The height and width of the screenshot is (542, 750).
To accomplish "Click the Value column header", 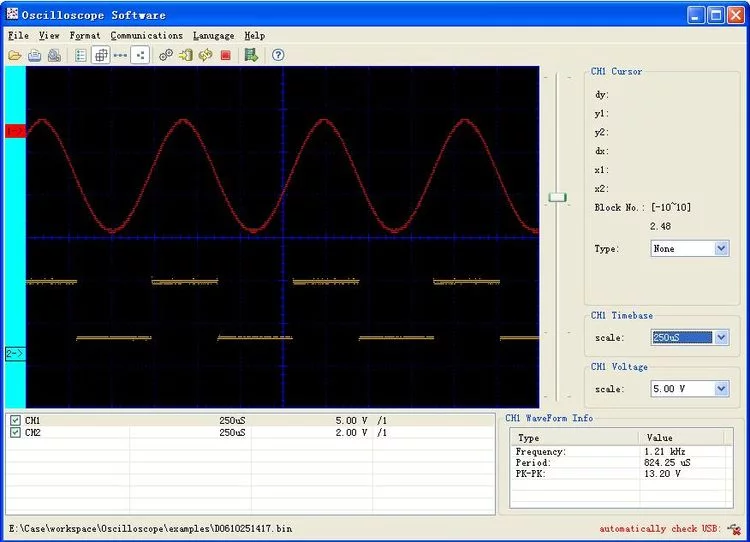I will pos(682,438).
